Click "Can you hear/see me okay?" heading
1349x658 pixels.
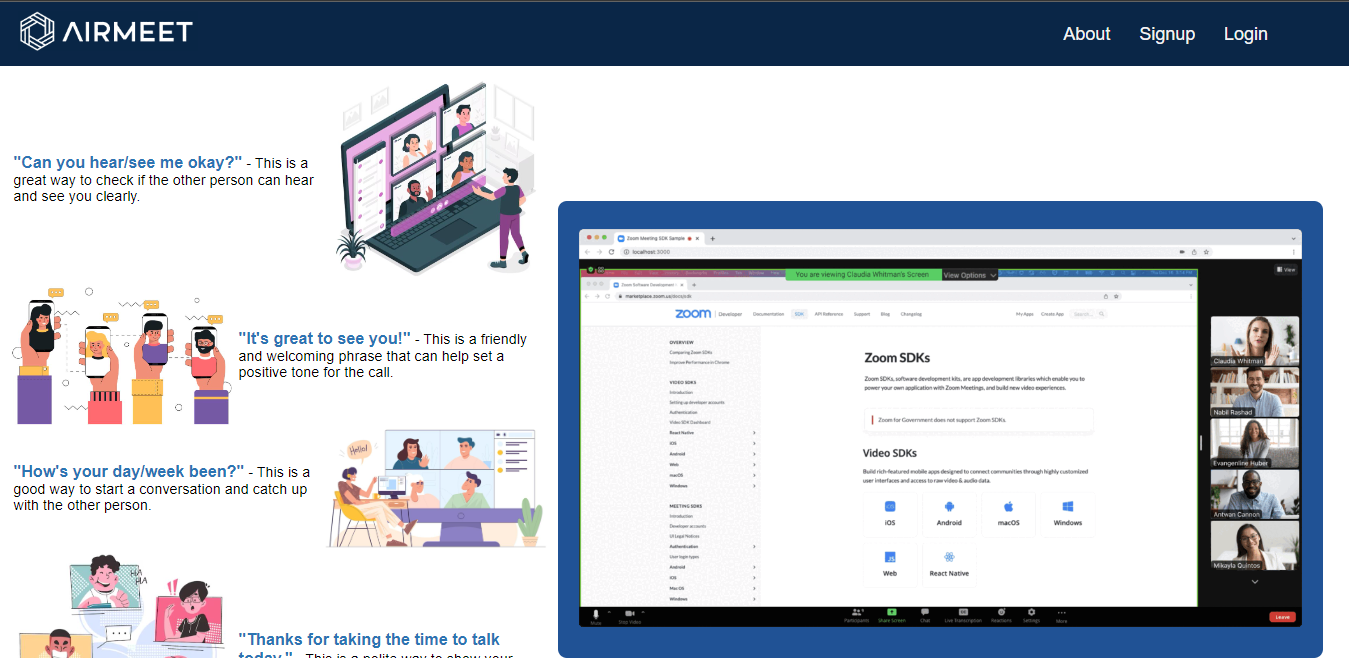click(x=128, y=162)
